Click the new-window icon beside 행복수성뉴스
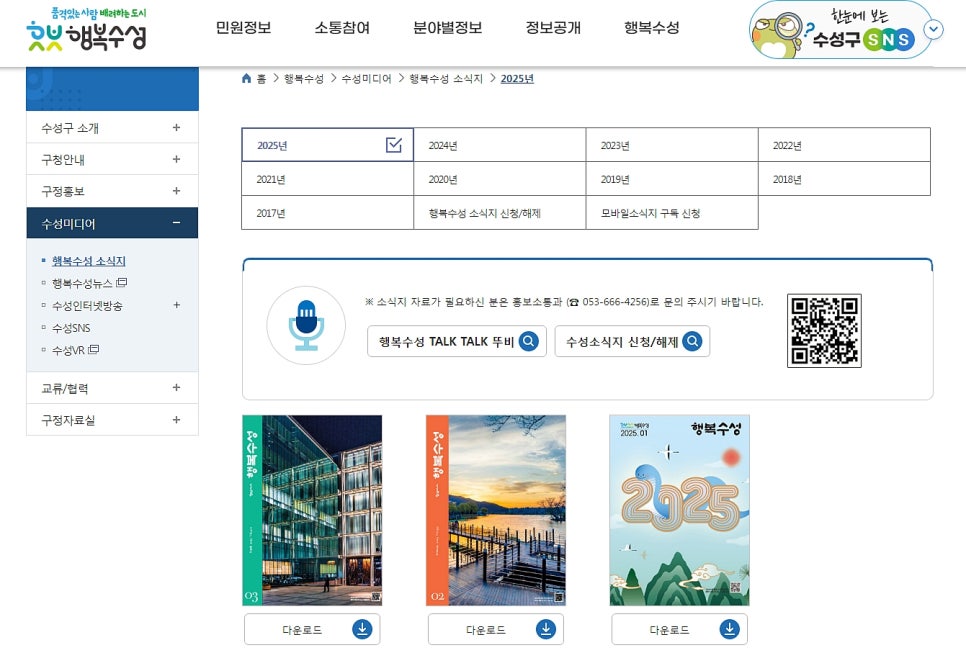The height and width of the screenshot is (653, 966). pyautogui.click(x=121, y=283)
